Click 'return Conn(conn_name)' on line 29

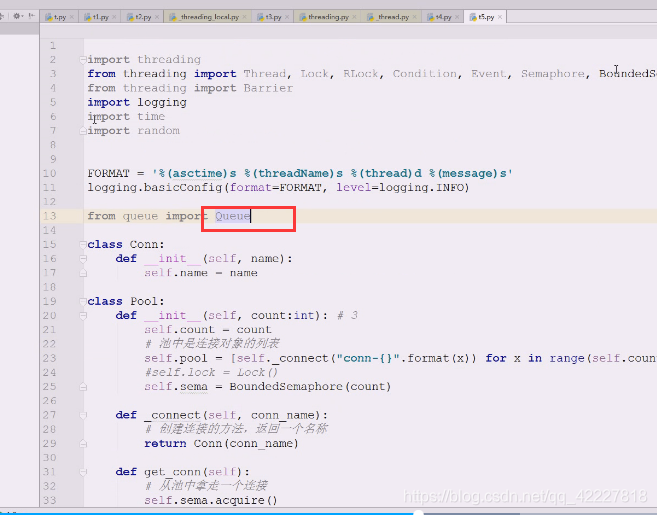tap(221, 443)
